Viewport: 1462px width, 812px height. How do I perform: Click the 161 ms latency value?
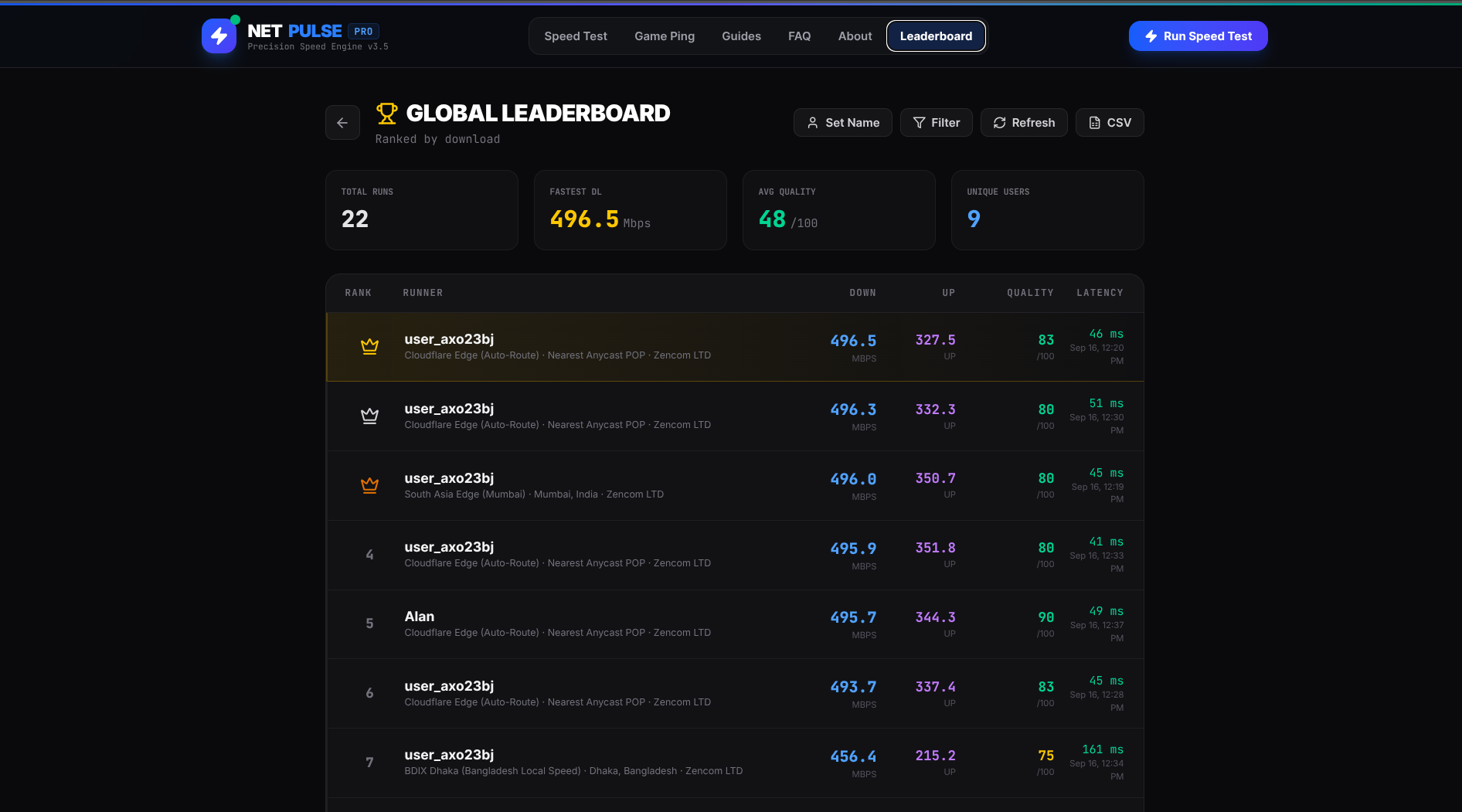1103,749
